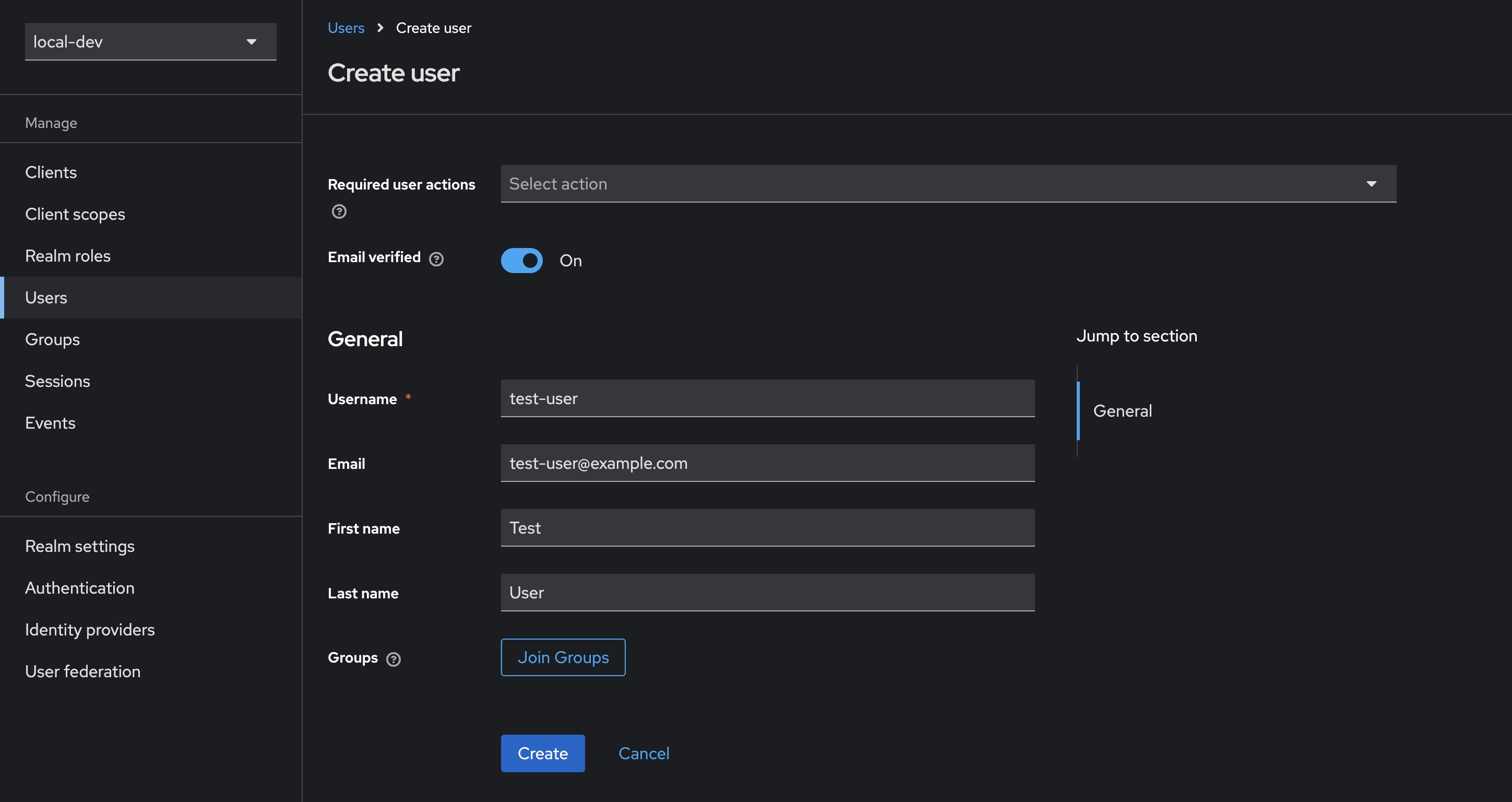Open Required user actions picker arrow
This screenshot has width=1512, height=802.
(1371, 184)
